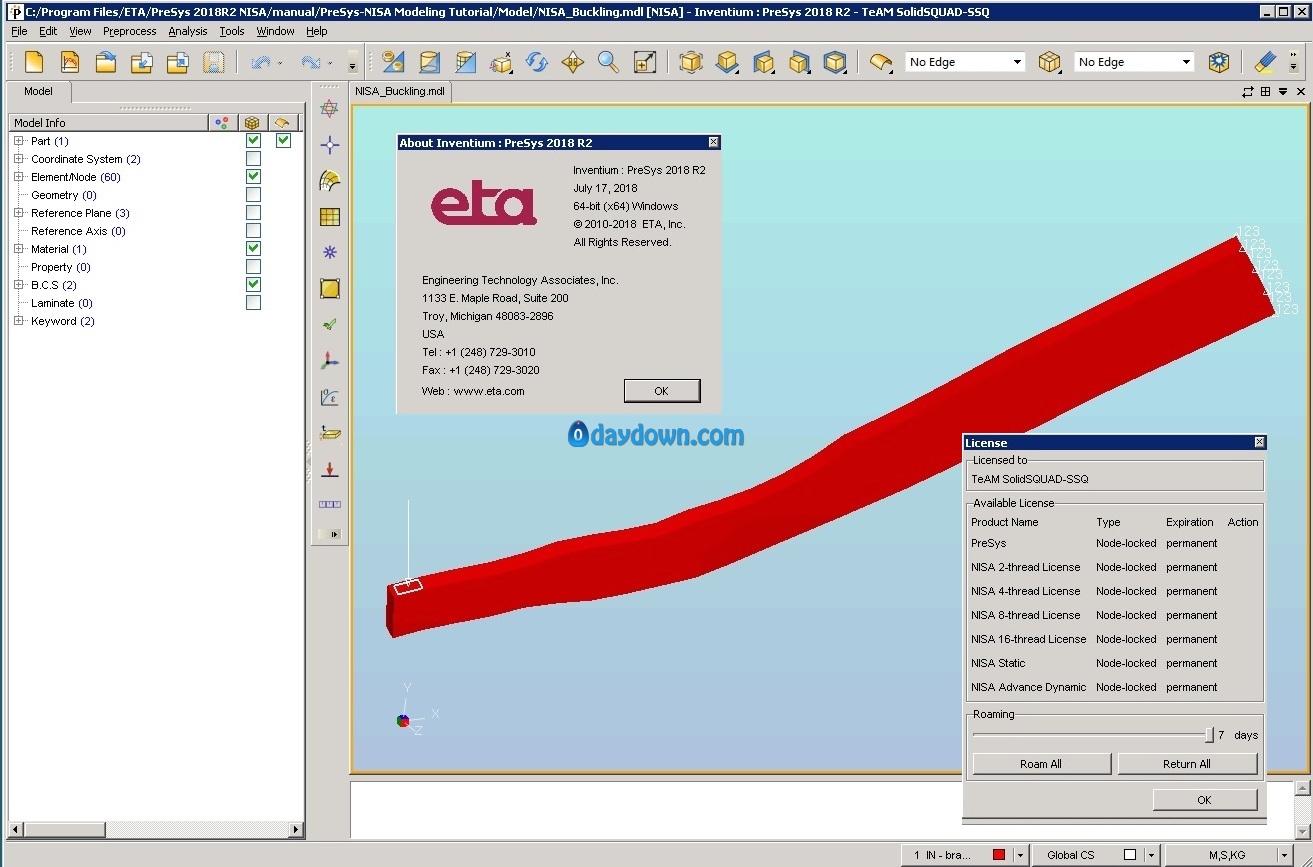Image resolution: width=1313 pixels, height=867 pixels.
Task: Uncheck the Element/Node (60) checkbox
Action: point(253,177)
